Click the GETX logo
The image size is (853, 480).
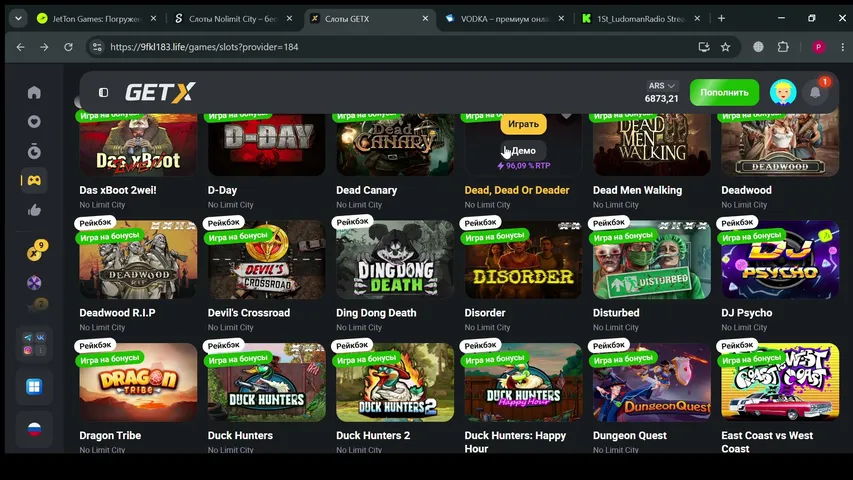click(160, 93)
